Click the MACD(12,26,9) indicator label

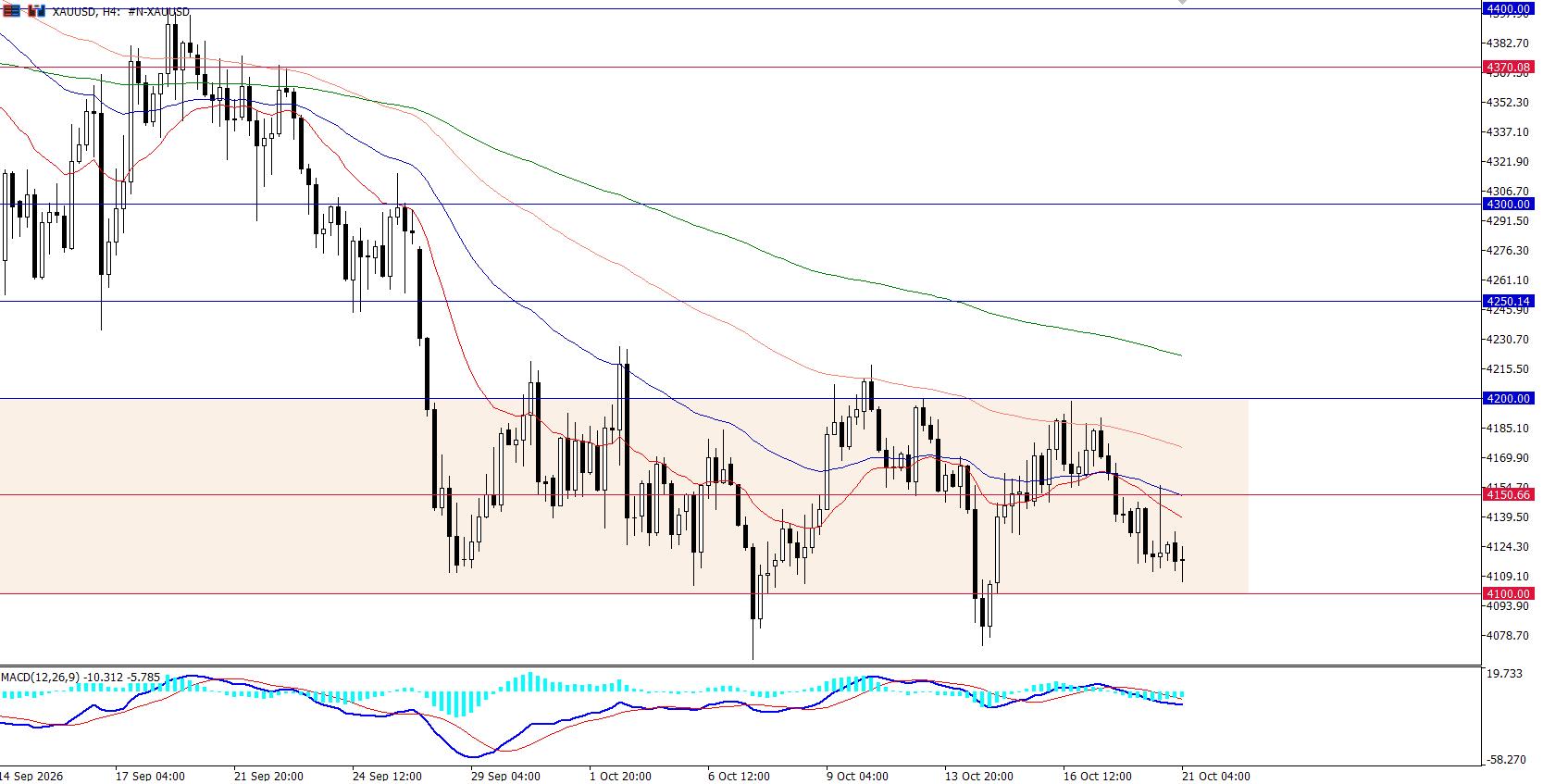coord(42,678)
